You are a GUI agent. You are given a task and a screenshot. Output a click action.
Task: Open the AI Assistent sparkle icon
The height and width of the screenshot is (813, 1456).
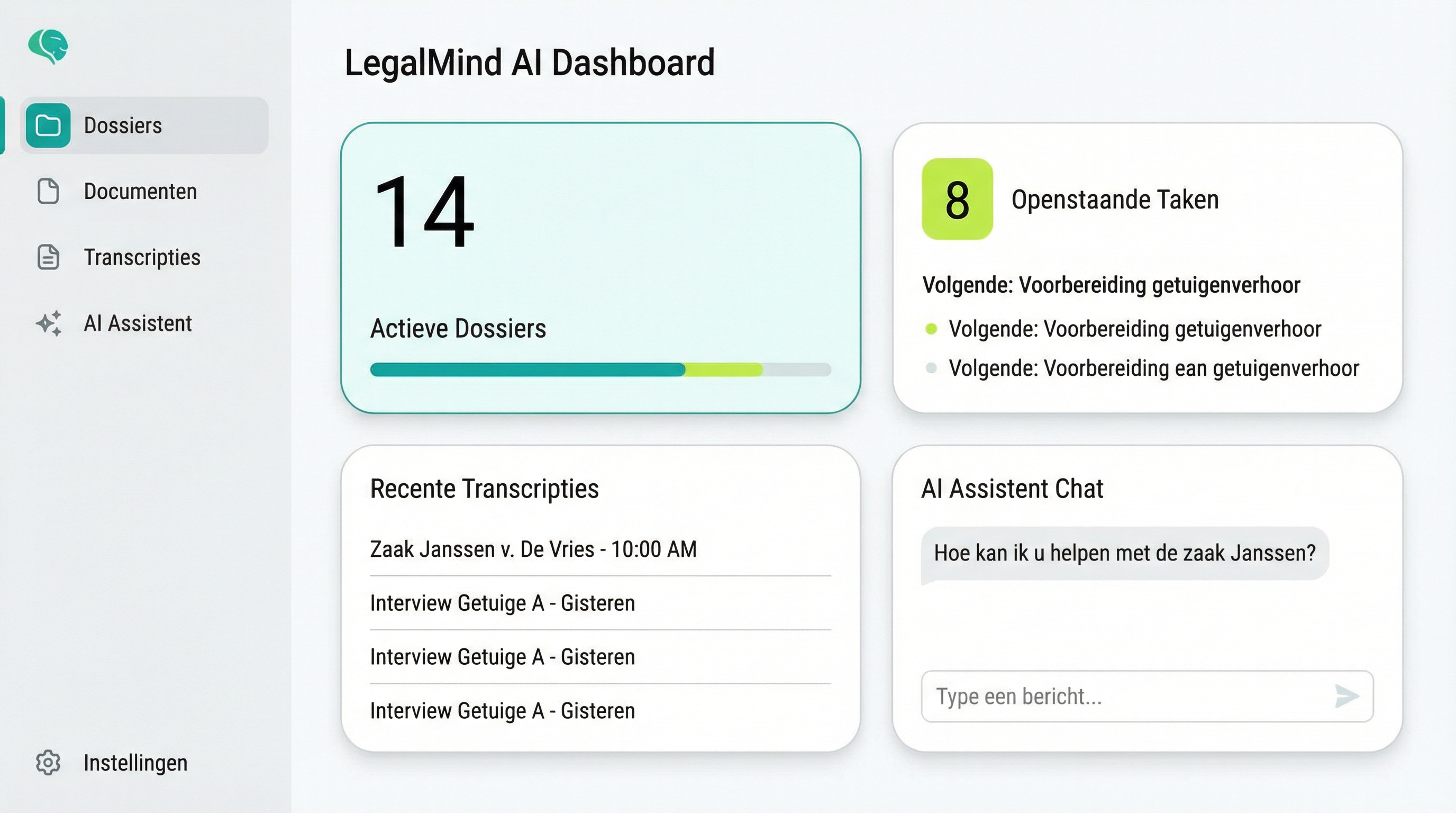49,324
